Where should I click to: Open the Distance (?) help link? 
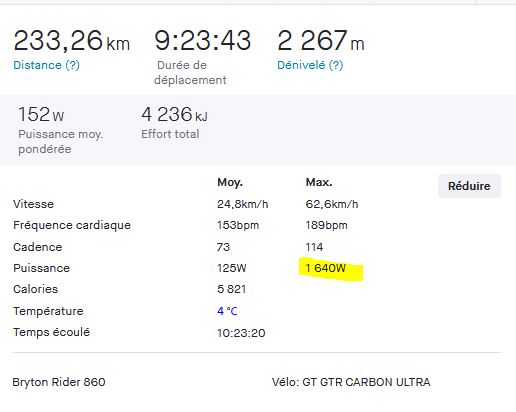46,65
